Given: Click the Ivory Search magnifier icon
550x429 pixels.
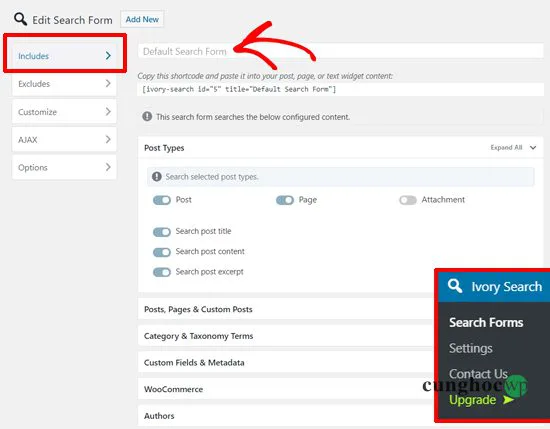Looking at the screenshot, I should pos(455,286).
